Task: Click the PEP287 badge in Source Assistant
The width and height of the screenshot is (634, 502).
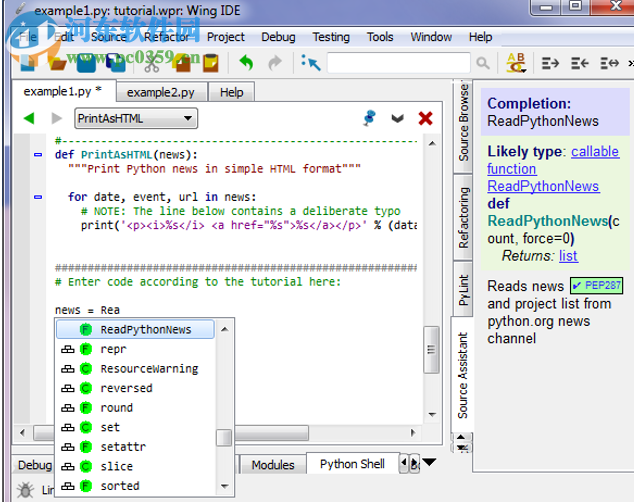Action: pos(596,285)
